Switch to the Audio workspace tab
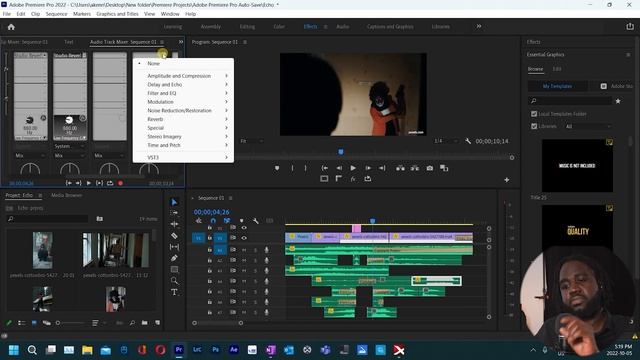The image size is (640, 360). [x=342, y=27]
